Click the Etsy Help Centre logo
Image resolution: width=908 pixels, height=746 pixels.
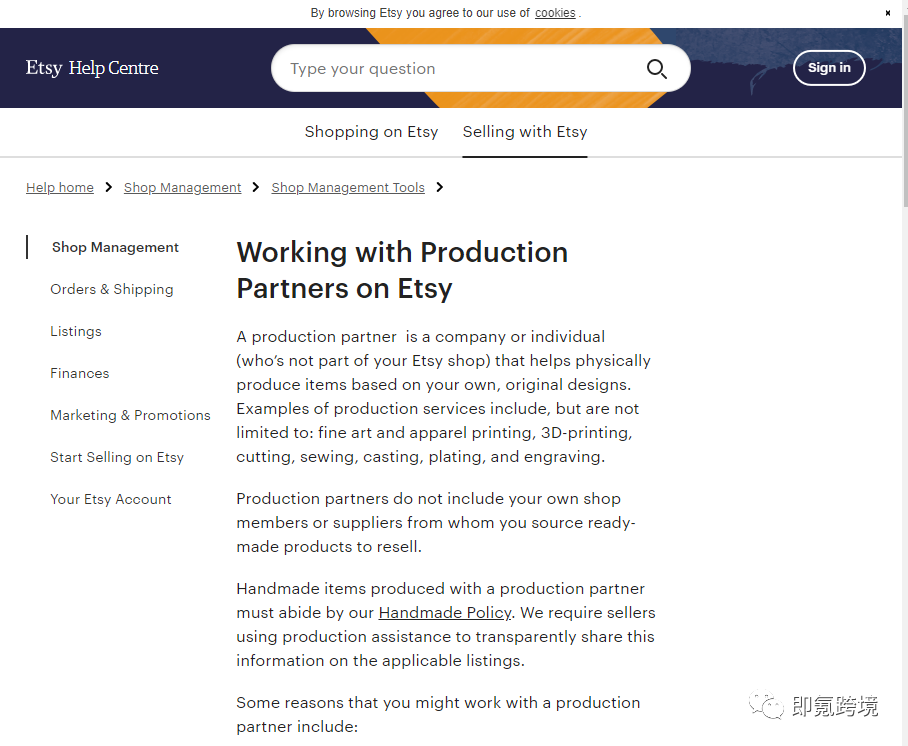[x=92, y=68]
